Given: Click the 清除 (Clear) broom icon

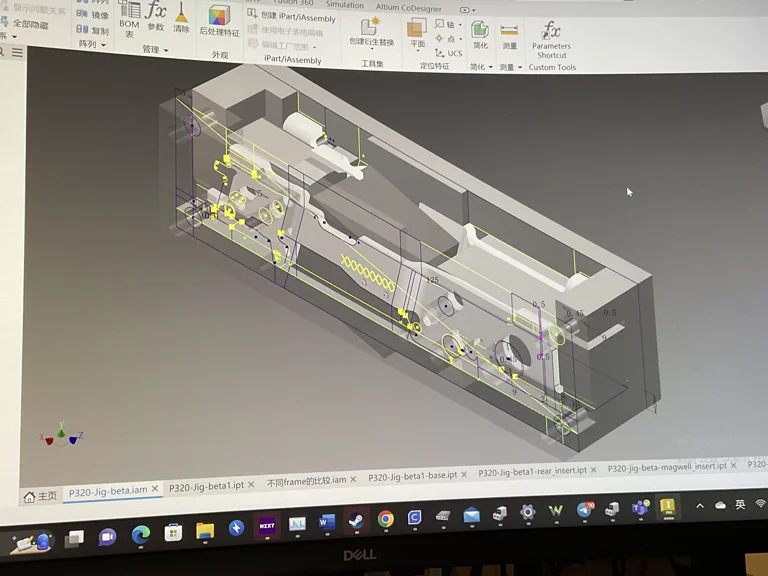Looking at the screenshot, I should pos(181,18).
